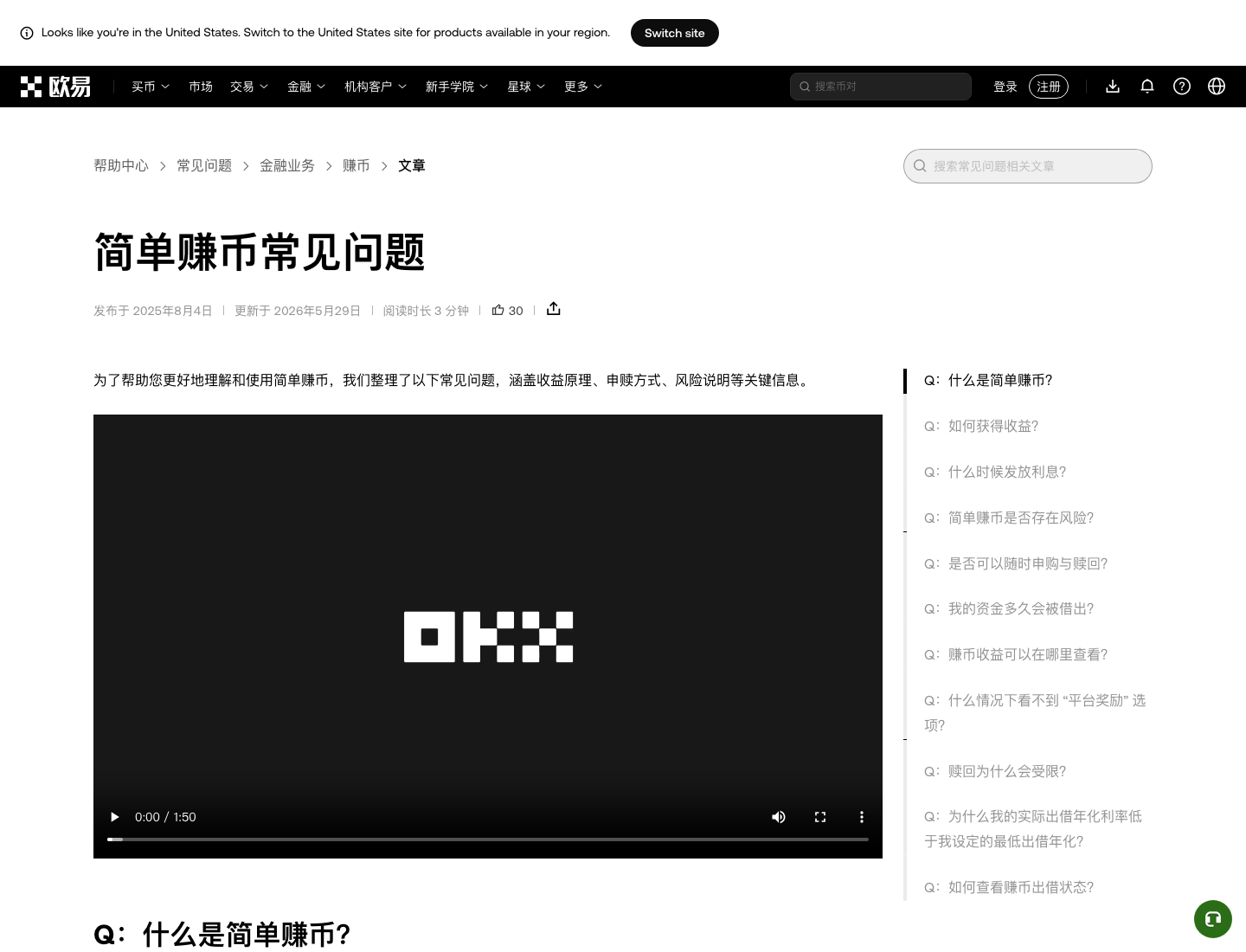The image size is (1246, 952).
Task: Go to 赚币 breadcrumb
Action: coord(356,165)
